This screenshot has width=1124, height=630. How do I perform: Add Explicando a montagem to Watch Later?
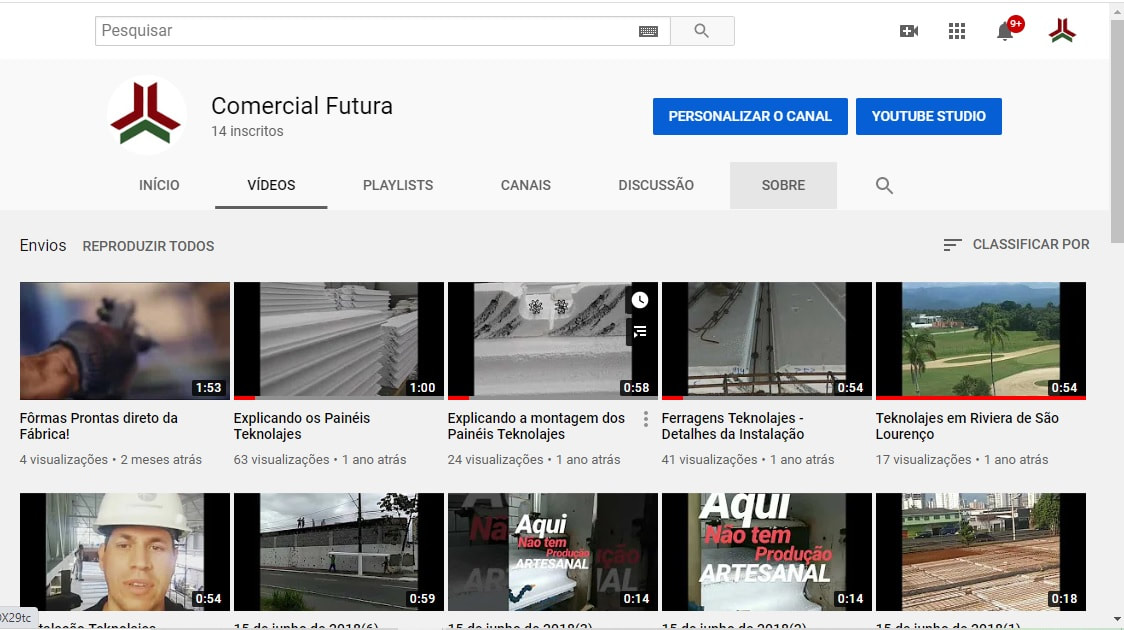(x=639, y=300)
